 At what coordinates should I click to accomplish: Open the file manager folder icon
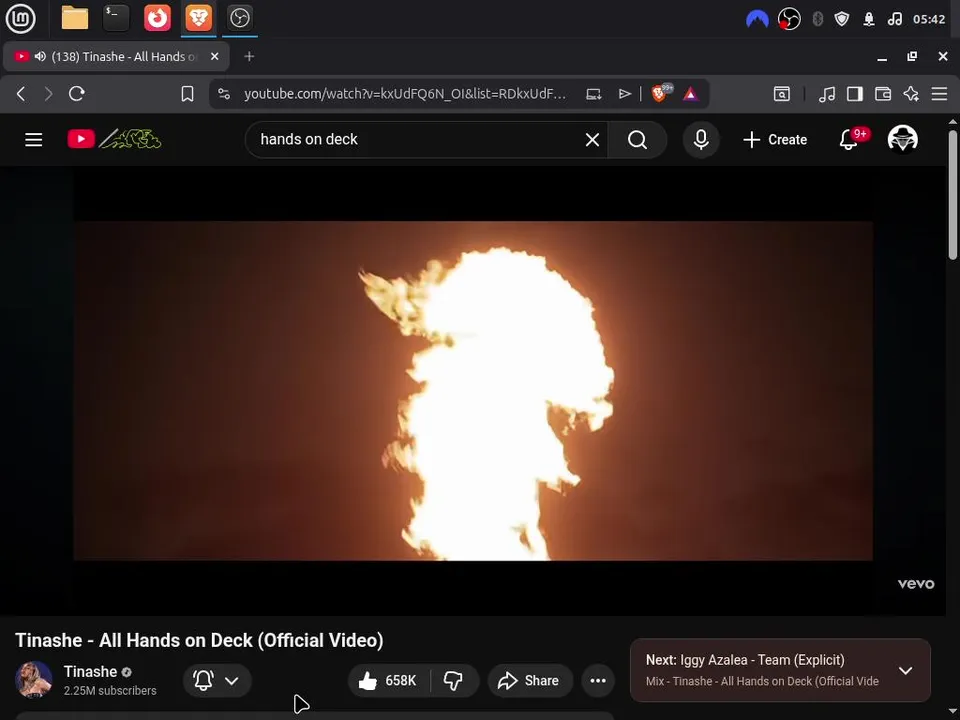pyautogui.click(x=75, y=18)
